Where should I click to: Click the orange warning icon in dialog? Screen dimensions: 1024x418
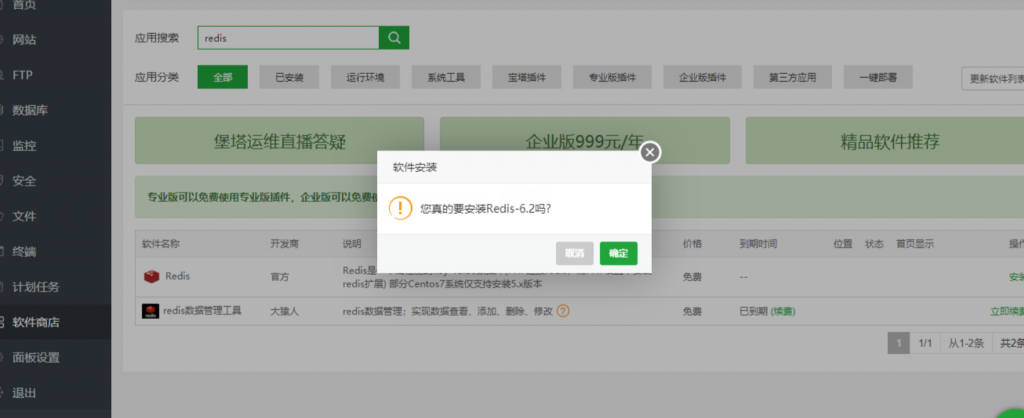(x=400, y=208)
